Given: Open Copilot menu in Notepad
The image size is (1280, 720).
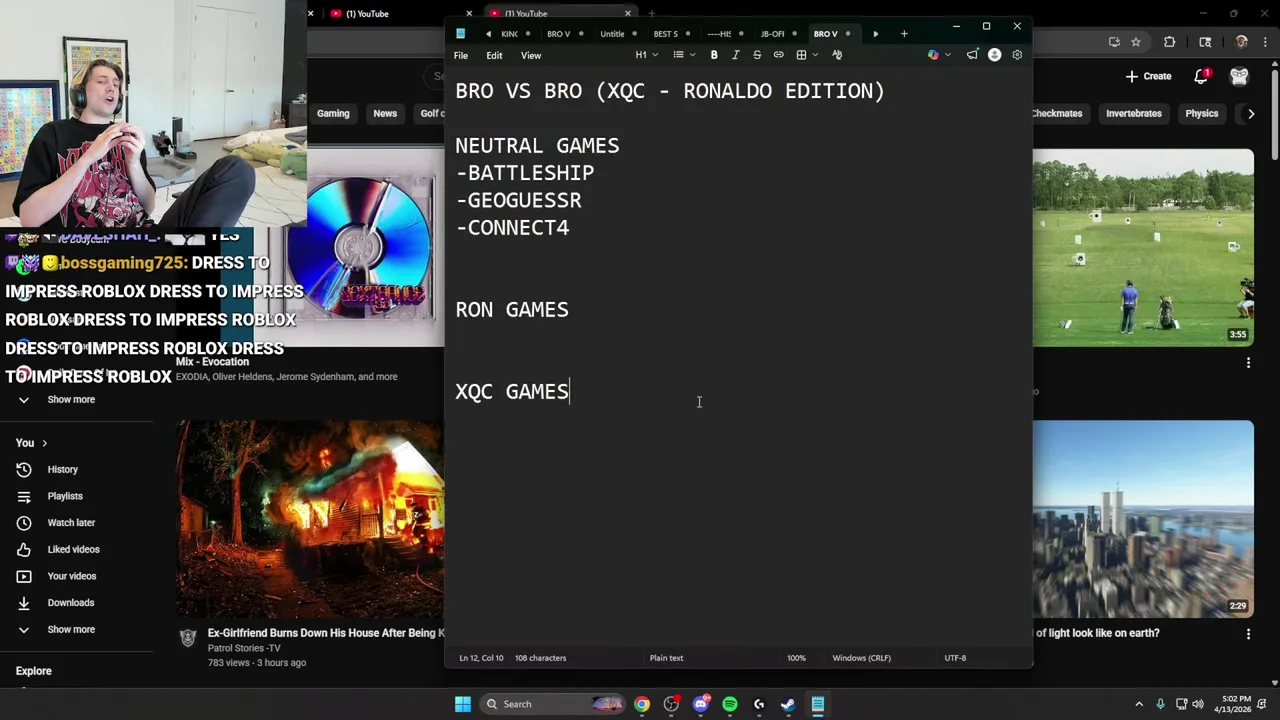Looking at the screenshot, I should pos(937,55).
